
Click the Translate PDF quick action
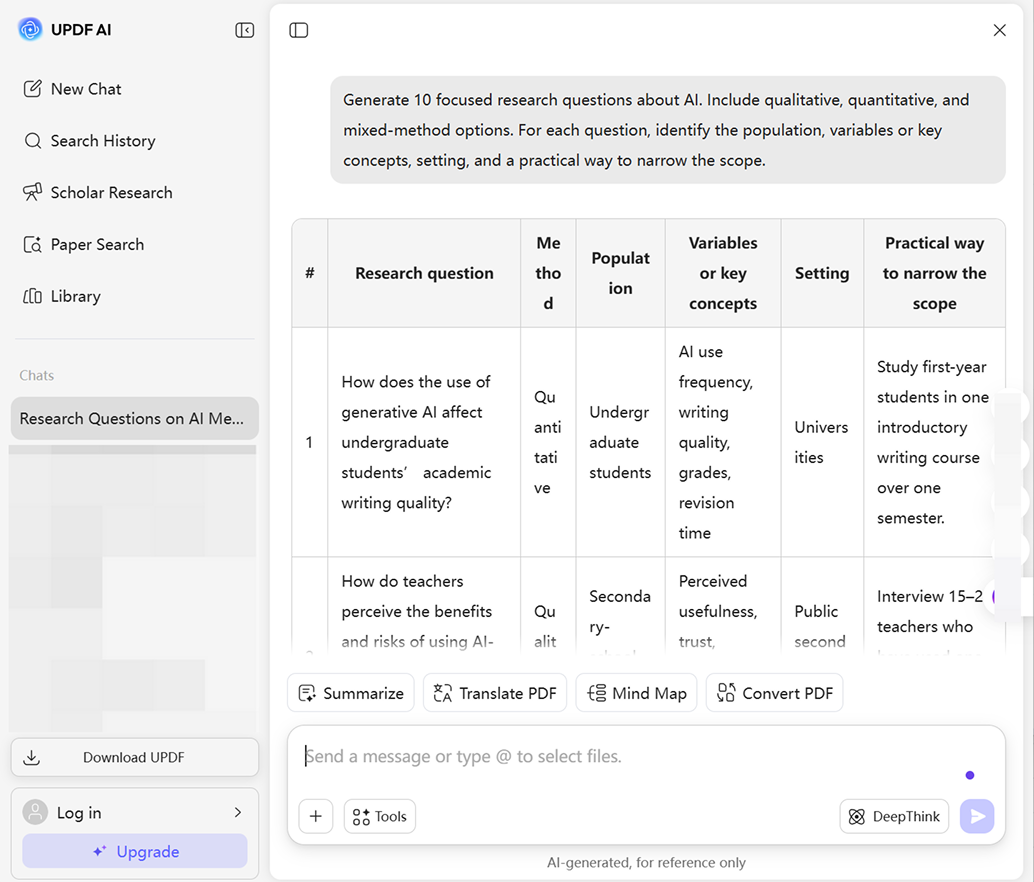tap(495, 693)
